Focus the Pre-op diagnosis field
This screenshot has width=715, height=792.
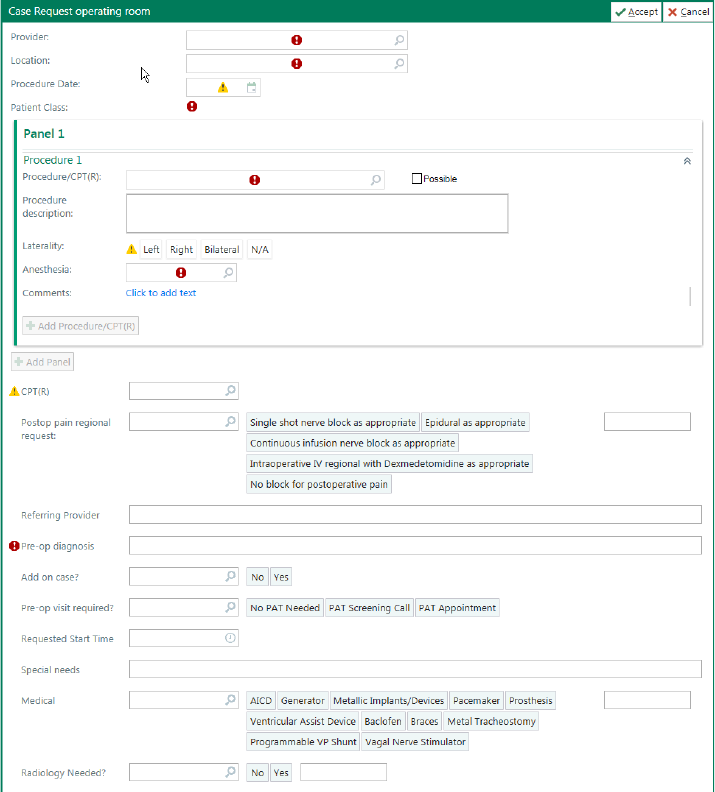click(415, 546)
